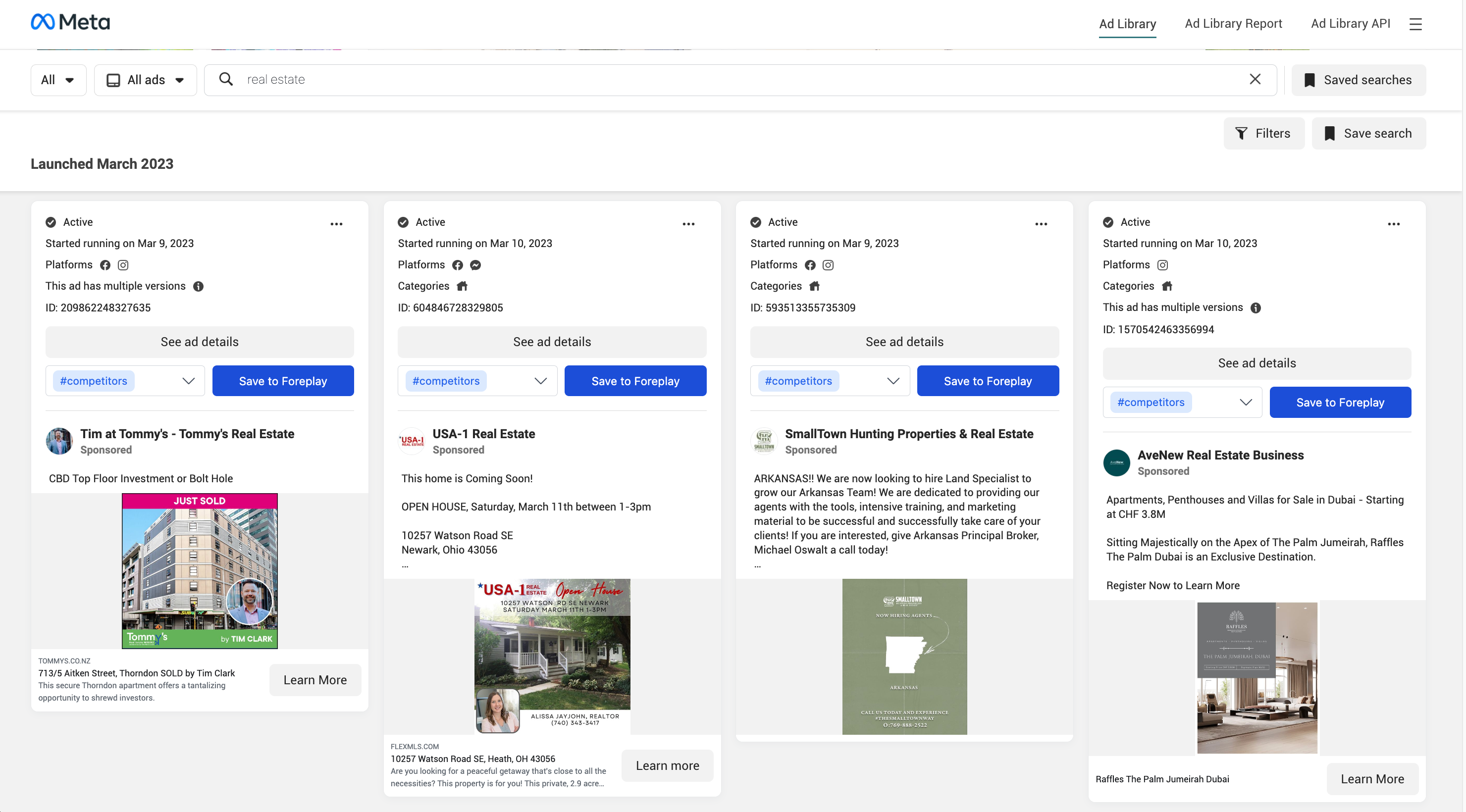Open three-dot menu on AveNew ad card
This screenshot has width=1466, height=812.
coord(1393,224)
